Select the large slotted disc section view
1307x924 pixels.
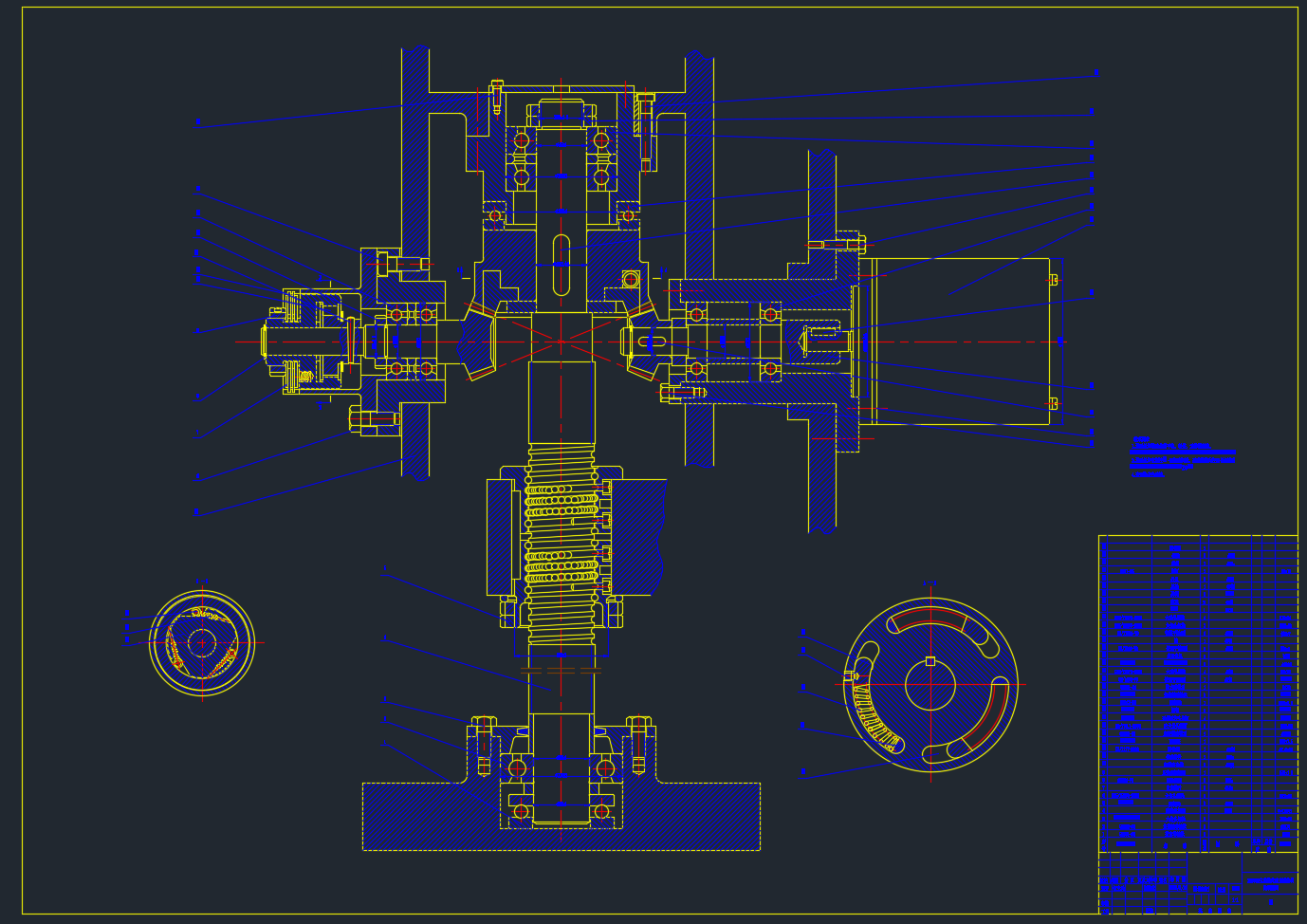point(930,685)
